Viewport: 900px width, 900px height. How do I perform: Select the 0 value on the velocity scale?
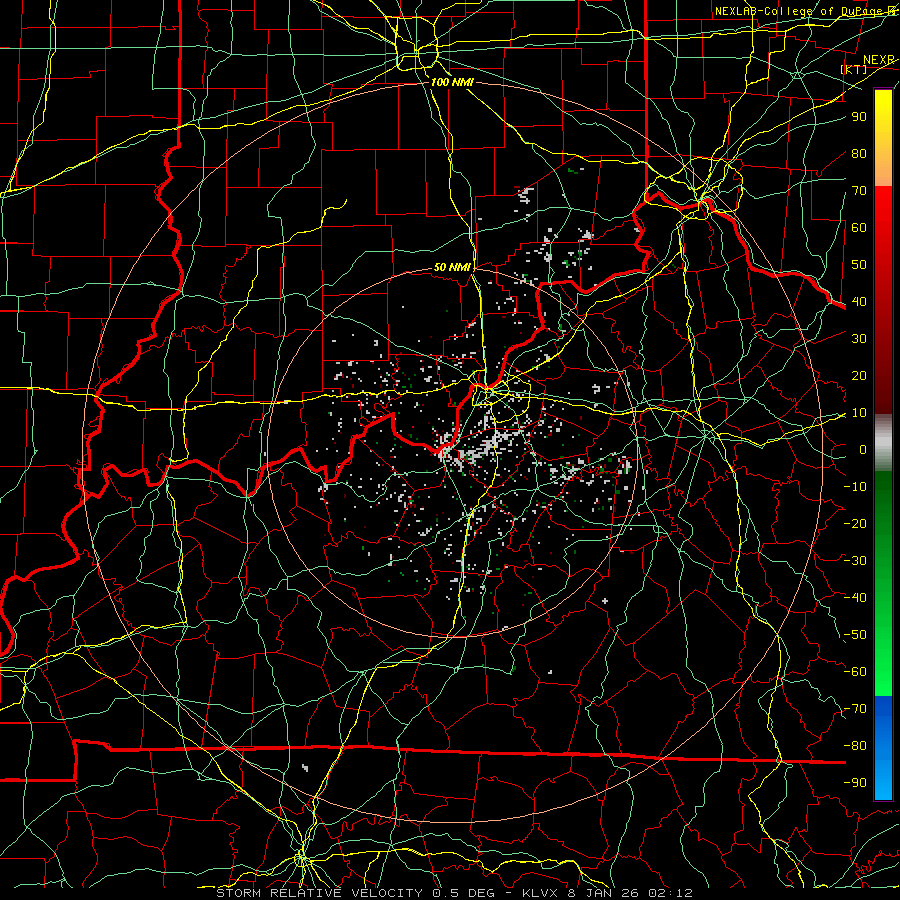point(863,450)
